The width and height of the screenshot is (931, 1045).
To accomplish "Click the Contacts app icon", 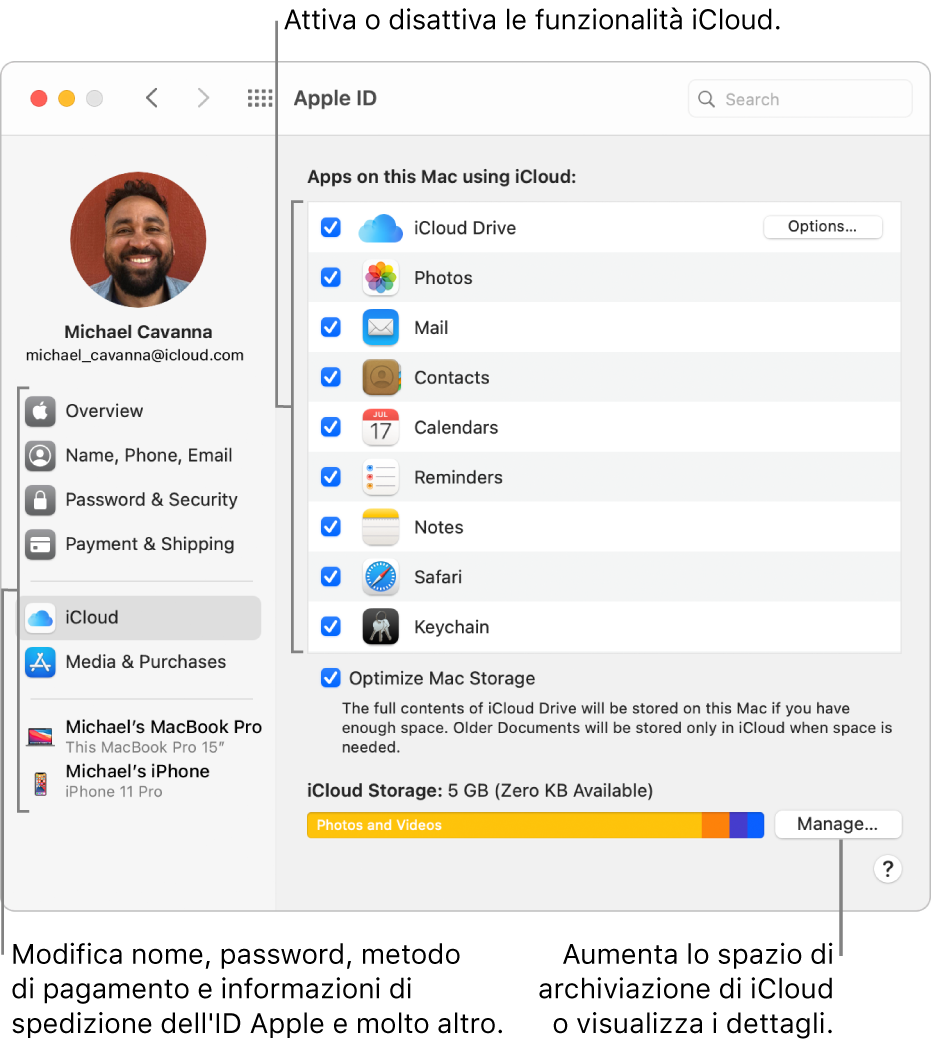I will 381,377.
